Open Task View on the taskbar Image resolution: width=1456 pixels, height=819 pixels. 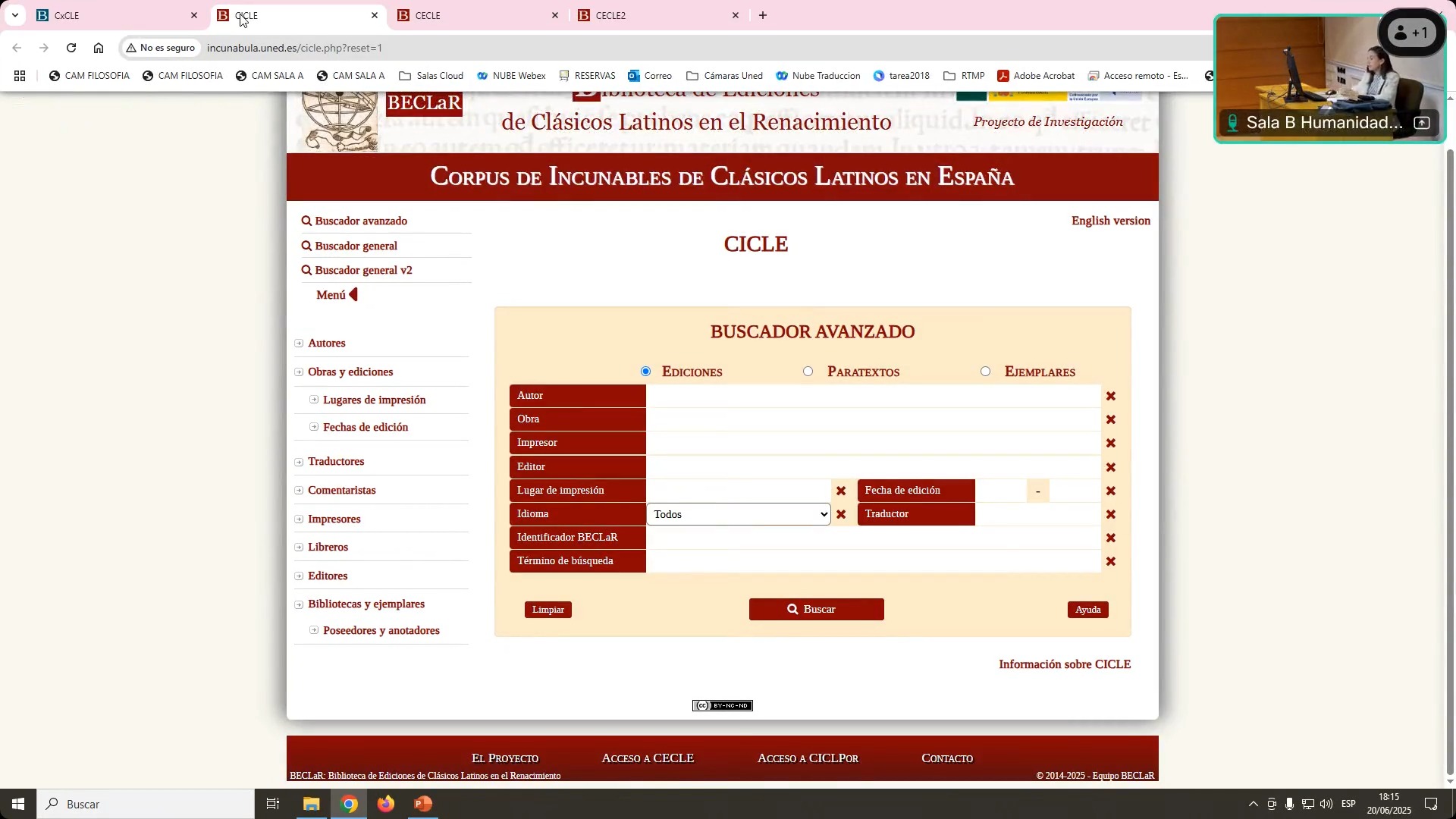(x=273, y=805)
